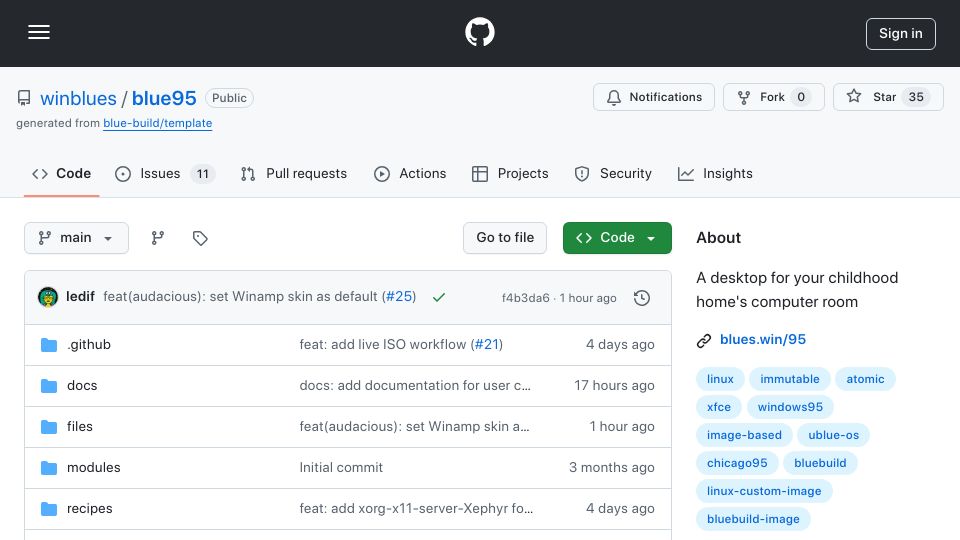The image size is (960, 540).
Task: Click the modules folder icon
Action: [x=49, y=468]
